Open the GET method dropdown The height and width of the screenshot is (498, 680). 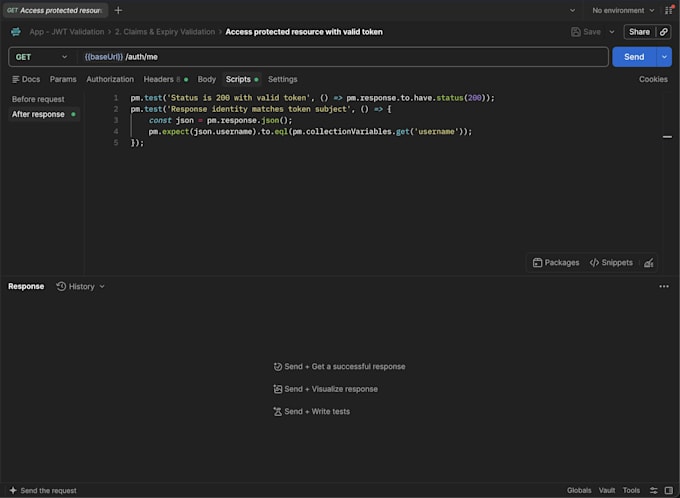click(x=42, y=57)
